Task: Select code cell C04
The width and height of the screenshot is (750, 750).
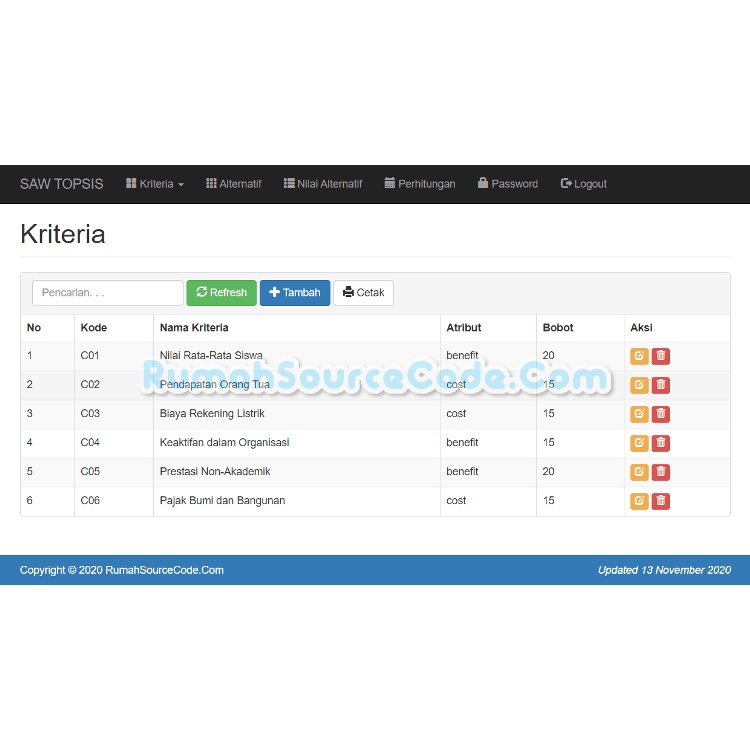Action: pos(90,442)
